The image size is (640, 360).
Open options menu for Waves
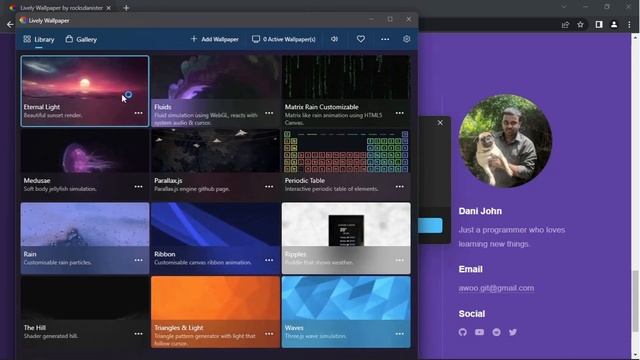coord(400,334)
